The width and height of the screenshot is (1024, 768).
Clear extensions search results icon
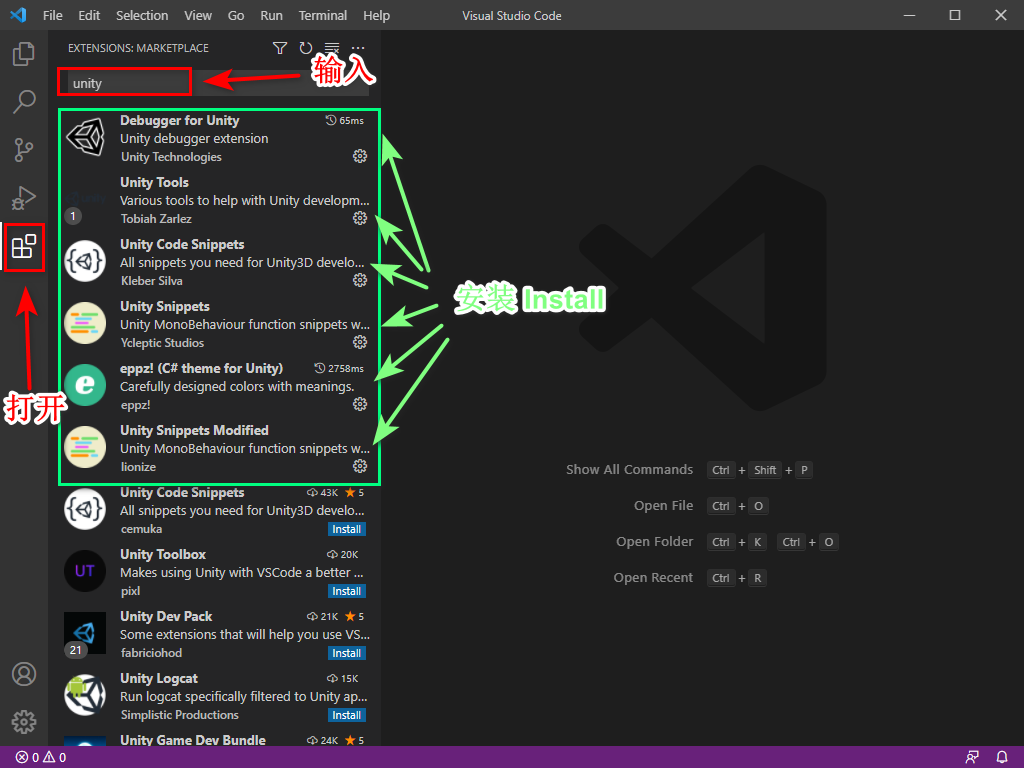[332, 48]
